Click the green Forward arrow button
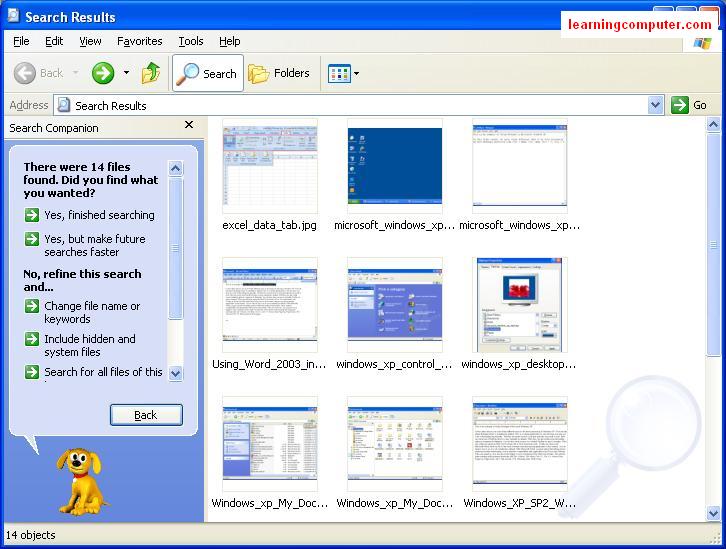726x549 pixels. click(102, 73)
